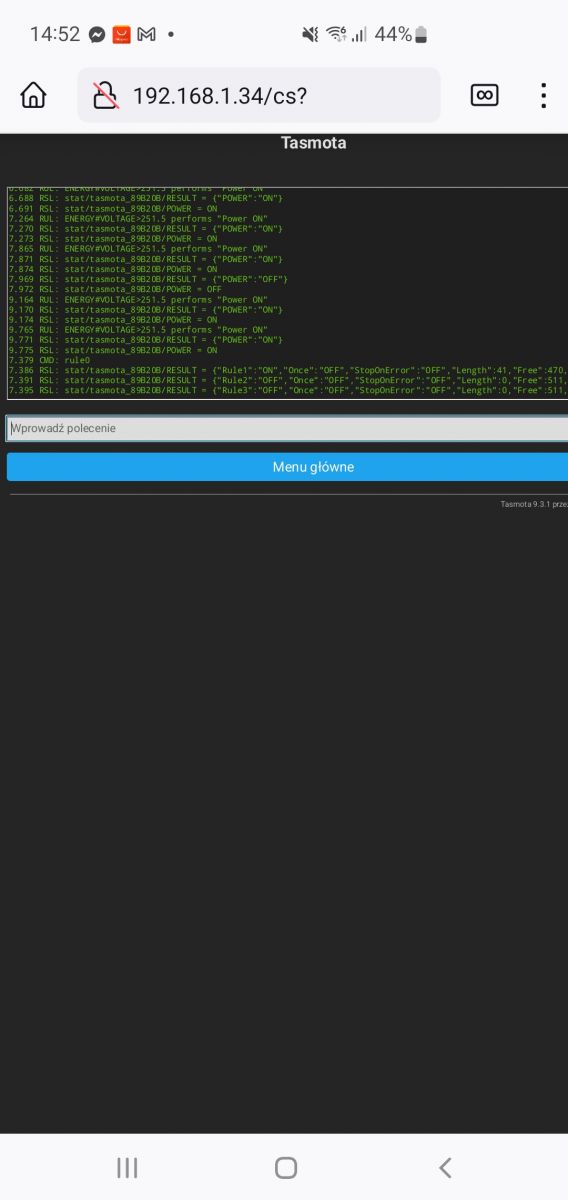The width and height of the screenshot is (568, 1200).
Task: Tap the muted sound status icon
Action: [310, 34]
